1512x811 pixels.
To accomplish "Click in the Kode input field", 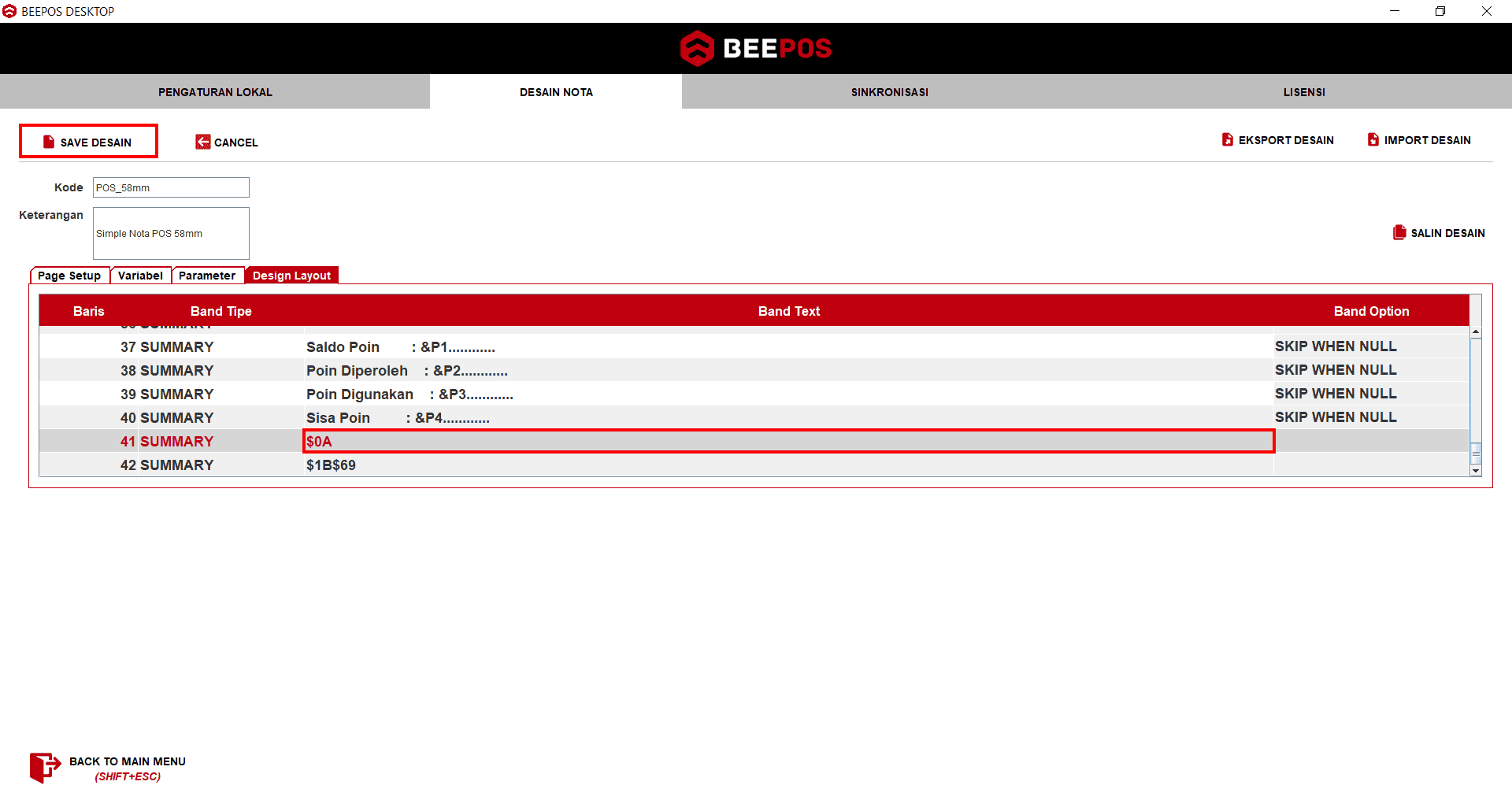I will click(171, 187).
